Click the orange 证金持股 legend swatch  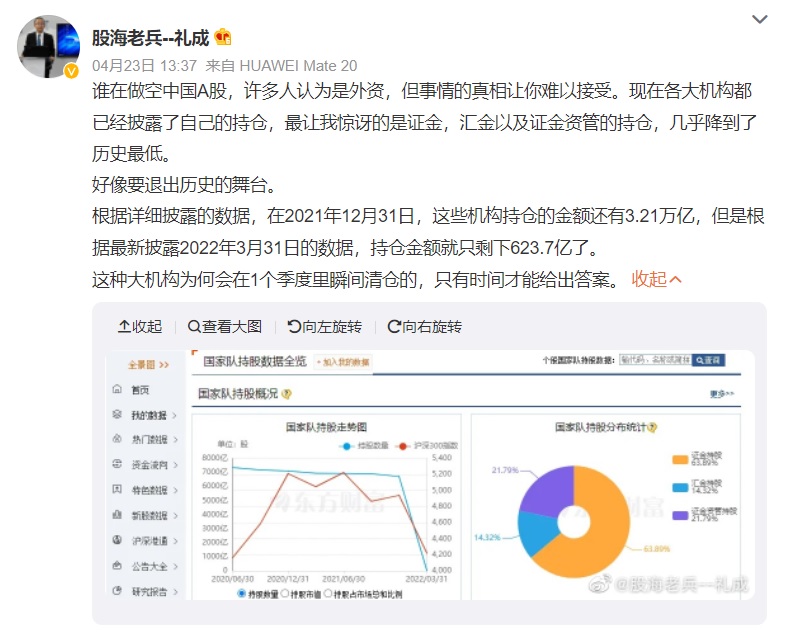coord(680,459)
